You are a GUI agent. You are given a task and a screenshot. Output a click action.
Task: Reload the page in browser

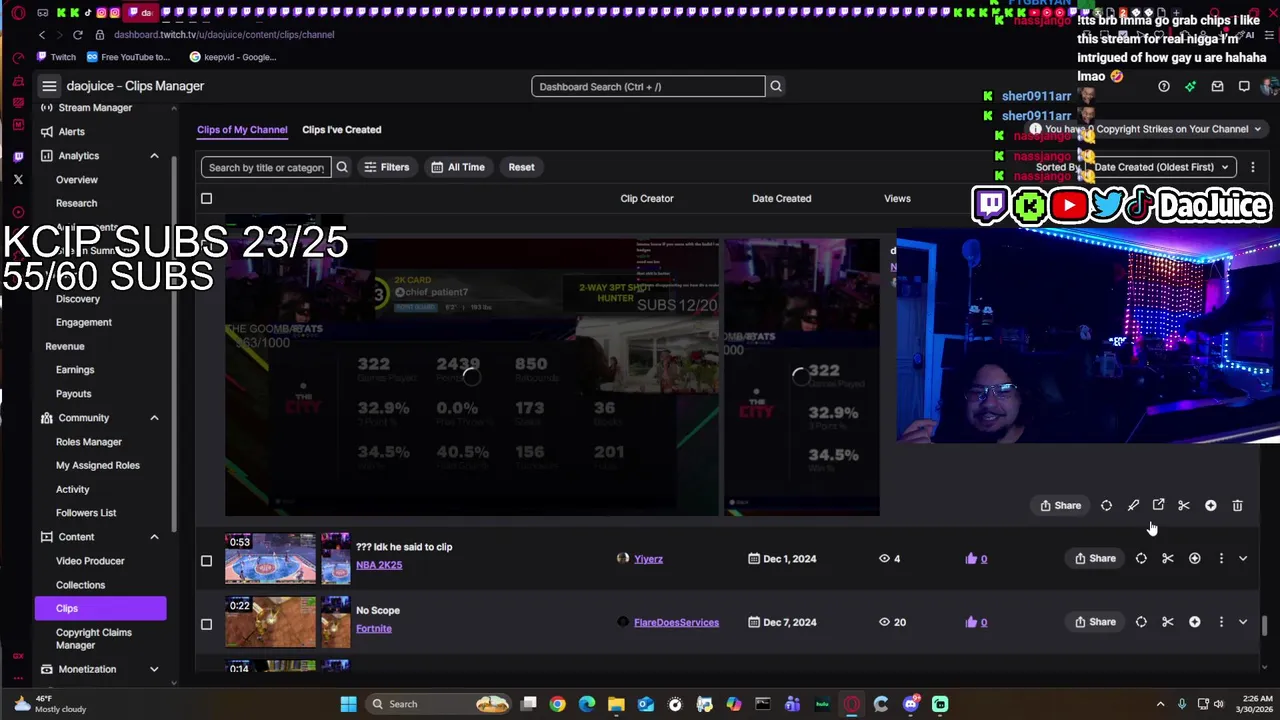pyautogui.click(x=80, y=35)
